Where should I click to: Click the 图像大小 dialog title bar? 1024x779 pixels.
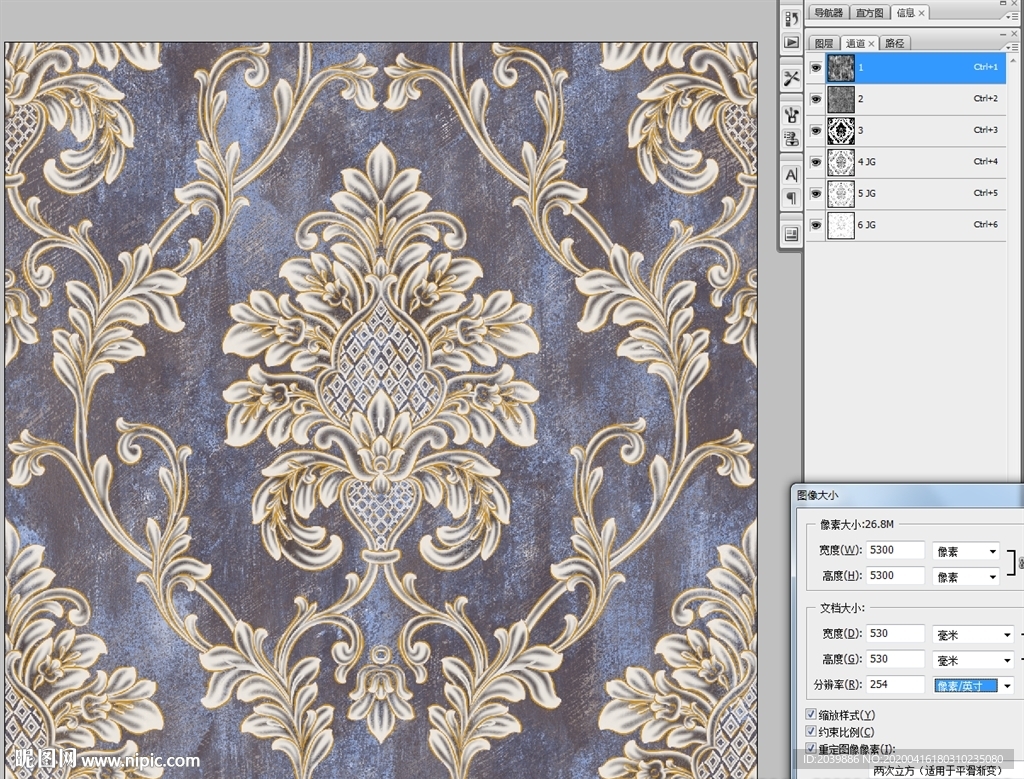click(908, 495)
